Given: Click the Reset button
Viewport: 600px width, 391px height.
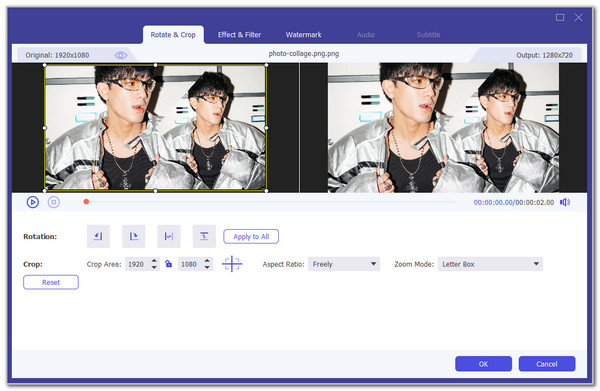Looking at the screenshot, I should click(x=51, y=282).
